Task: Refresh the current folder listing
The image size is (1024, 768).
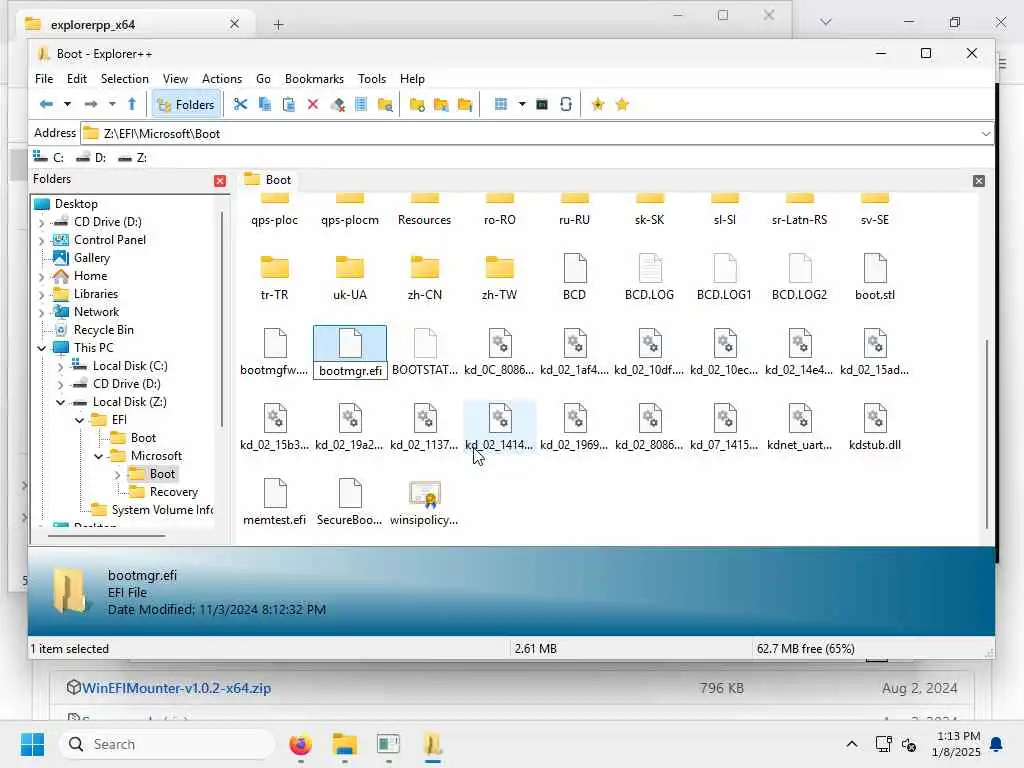Action: pyautogui.click(x=566, y=104)
